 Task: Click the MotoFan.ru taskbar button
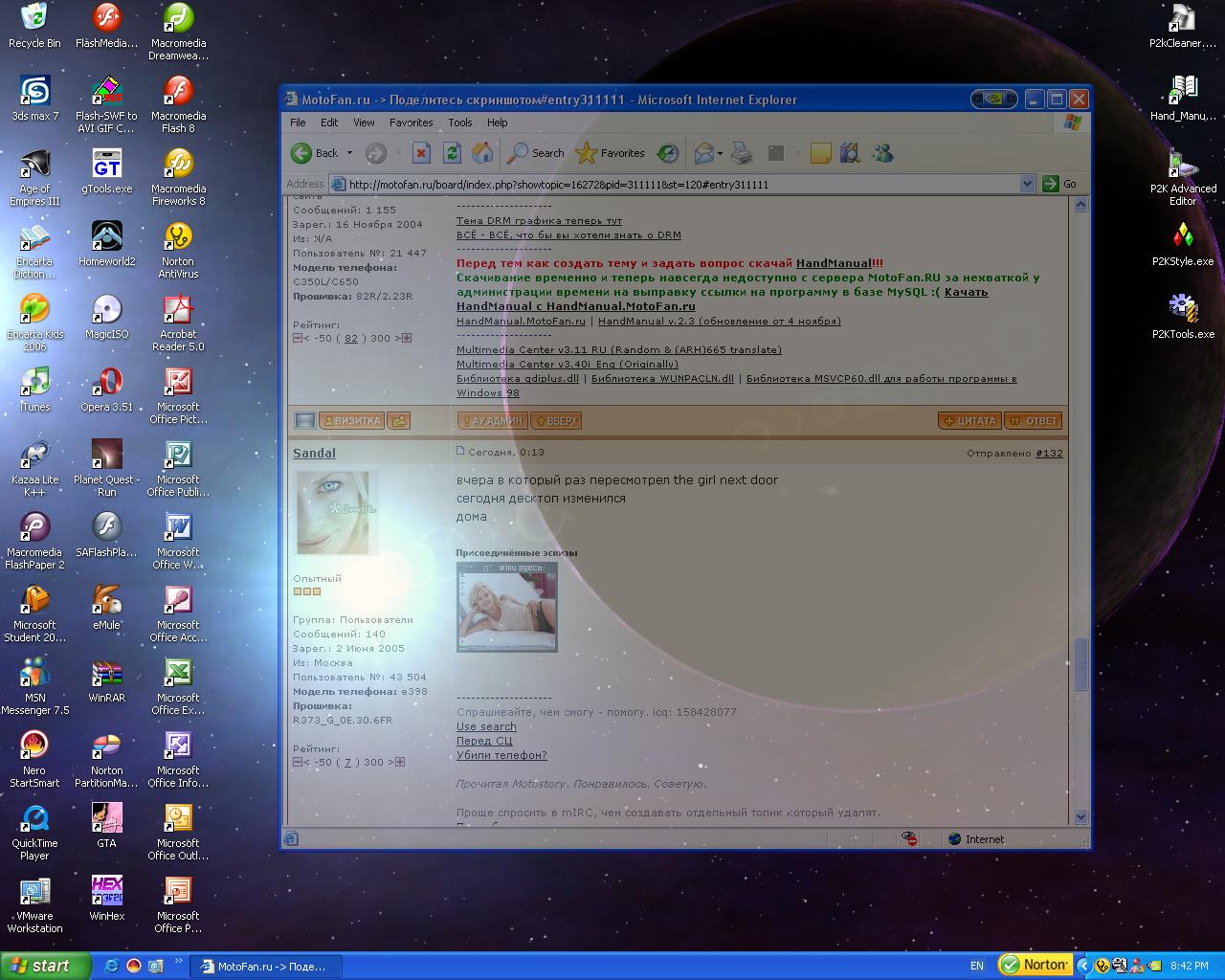(264, 967)
